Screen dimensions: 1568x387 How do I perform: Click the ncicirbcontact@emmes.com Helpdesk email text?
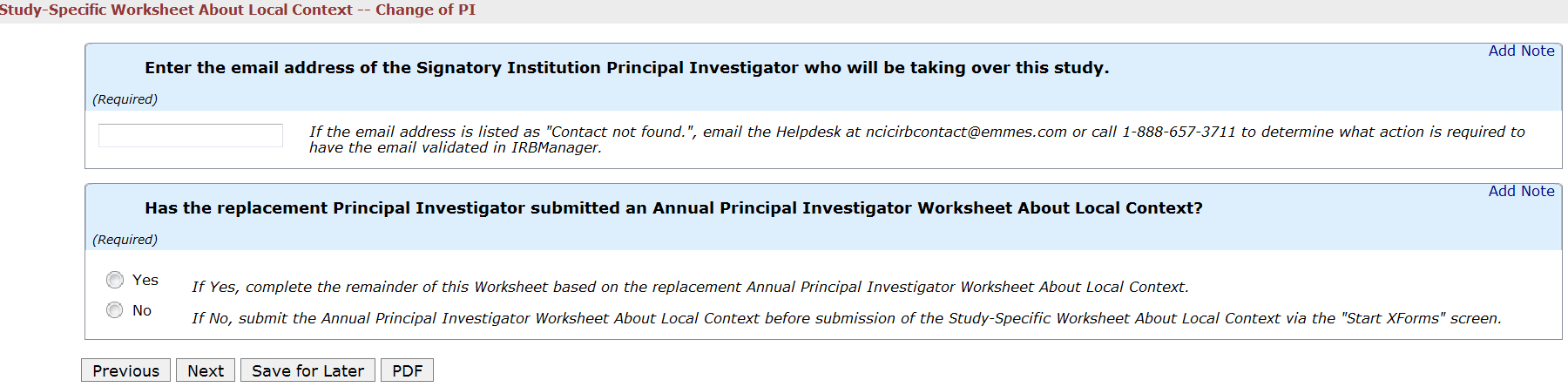pyautogui.click(x=966, y=132)
